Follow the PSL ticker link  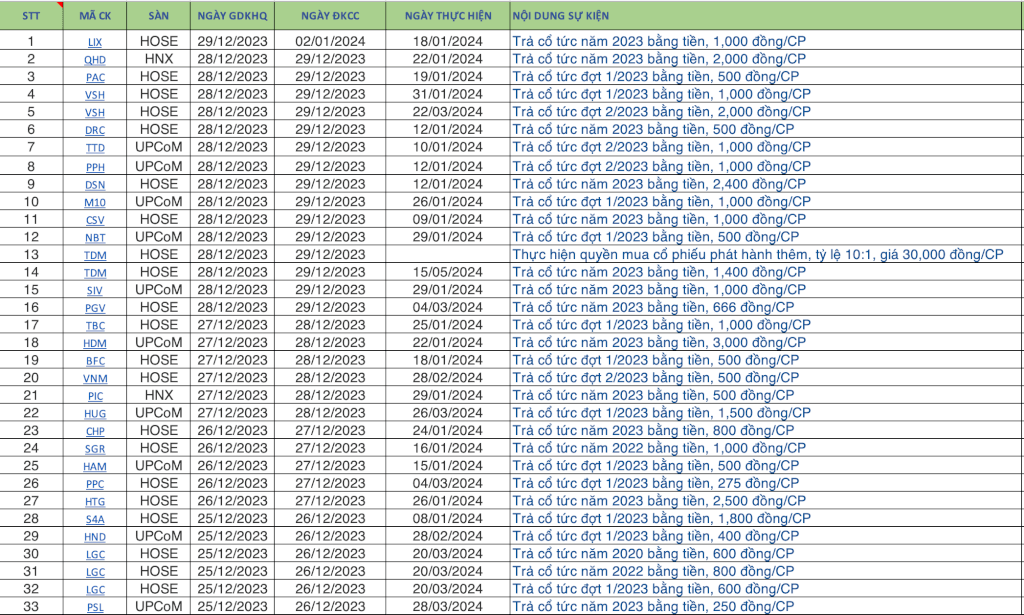pos(95,608)
